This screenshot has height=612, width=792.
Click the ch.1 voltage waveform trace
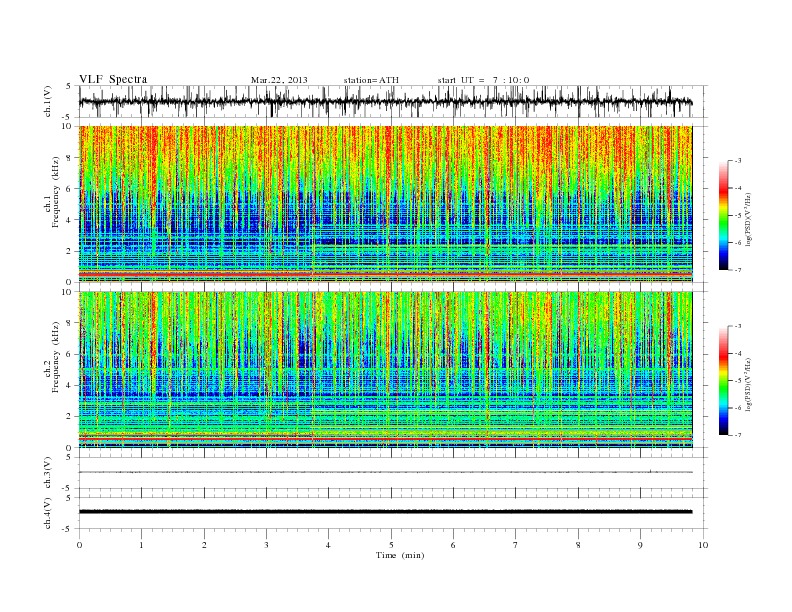386,102
